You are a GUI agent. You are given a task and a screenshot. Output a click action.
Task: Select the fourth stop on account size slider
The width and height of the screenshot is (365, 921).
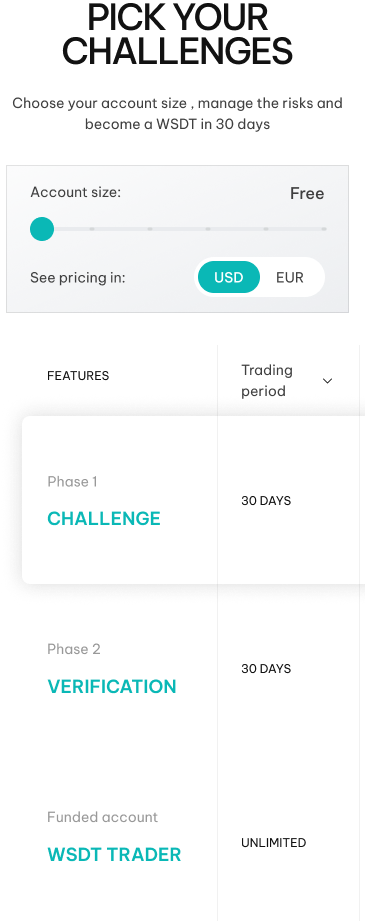(x=208, y=229)
